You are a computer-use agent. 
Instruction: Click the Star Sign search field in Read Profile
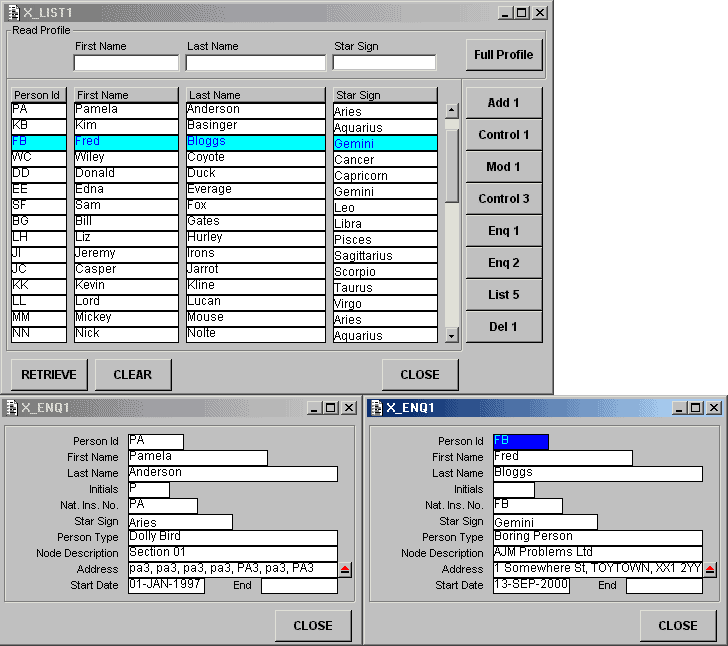pyautogui.click(x=384, y=63)
